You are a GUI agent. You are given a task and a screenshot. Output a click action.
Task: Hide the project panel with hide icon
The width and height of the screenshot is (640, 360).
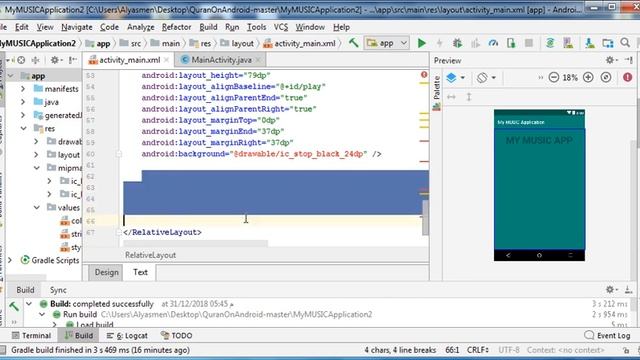(x=73, y=60)
